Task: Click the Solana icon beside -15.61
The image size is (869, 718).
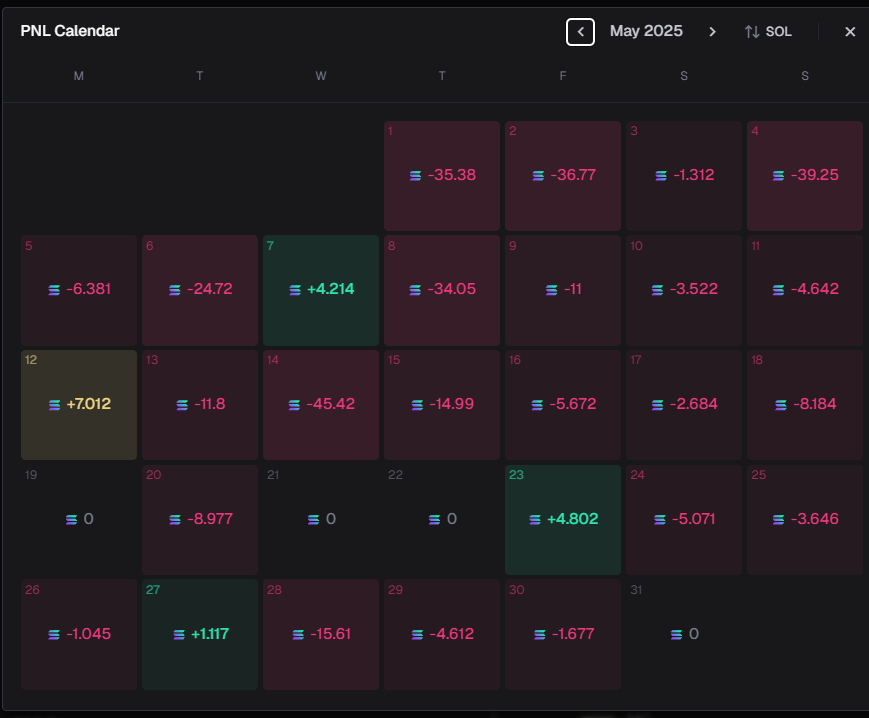Action: (298, 634)
